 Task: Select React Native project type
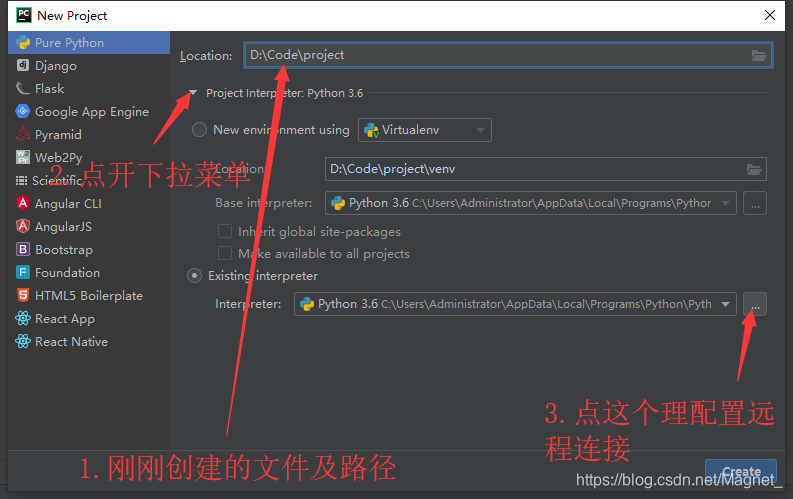pyautogui.click(x=89, y=342)
